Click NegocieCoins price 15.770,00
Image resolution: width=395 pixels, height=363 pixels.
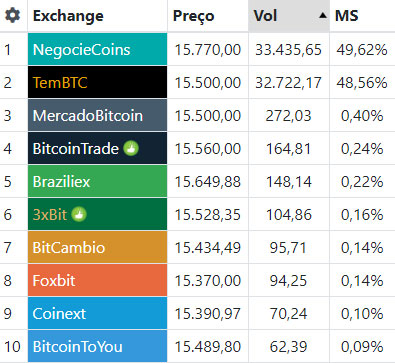coord(208,50)
